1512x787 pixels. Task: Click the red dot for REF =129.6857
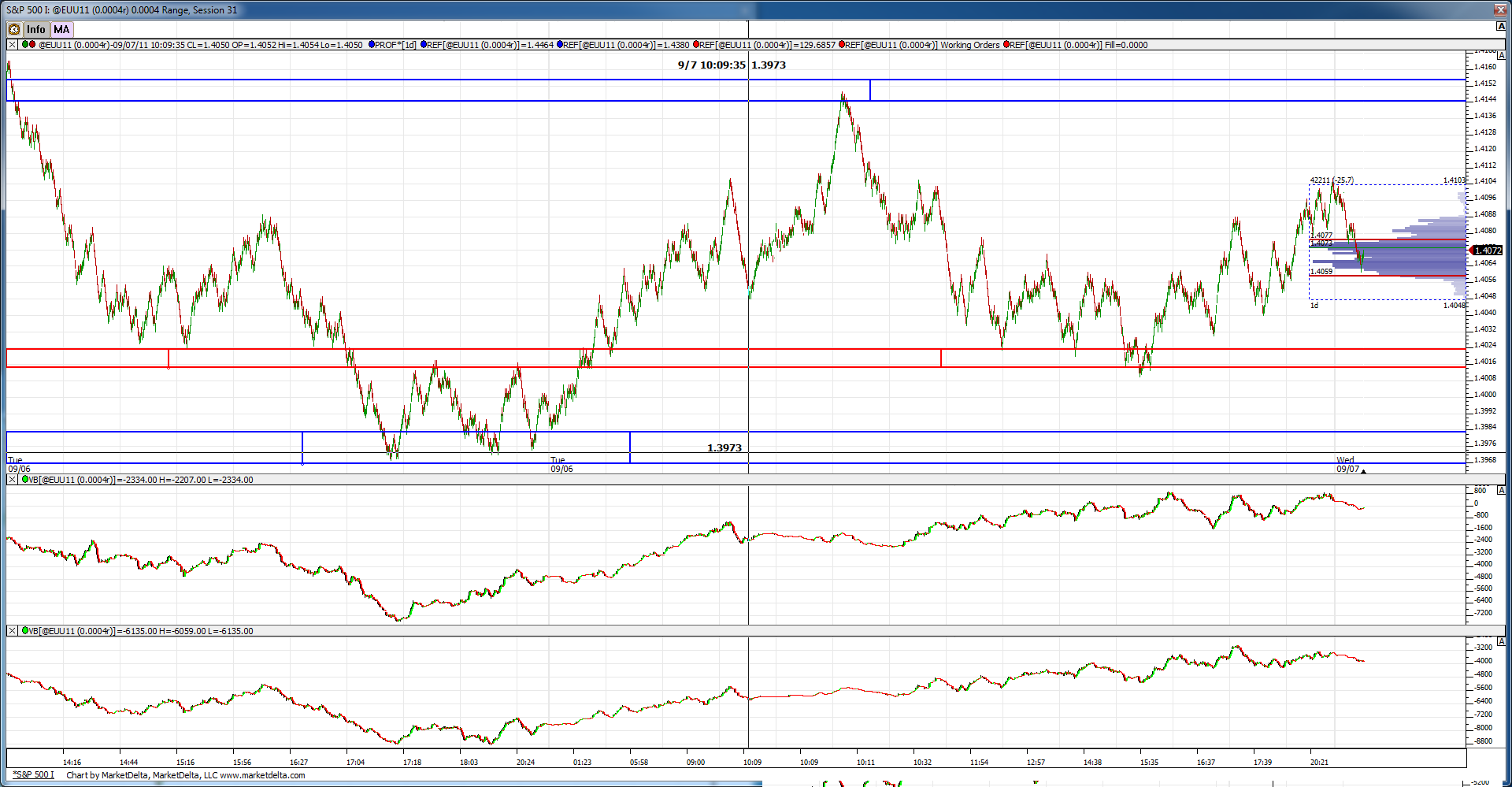pos(696,45)
